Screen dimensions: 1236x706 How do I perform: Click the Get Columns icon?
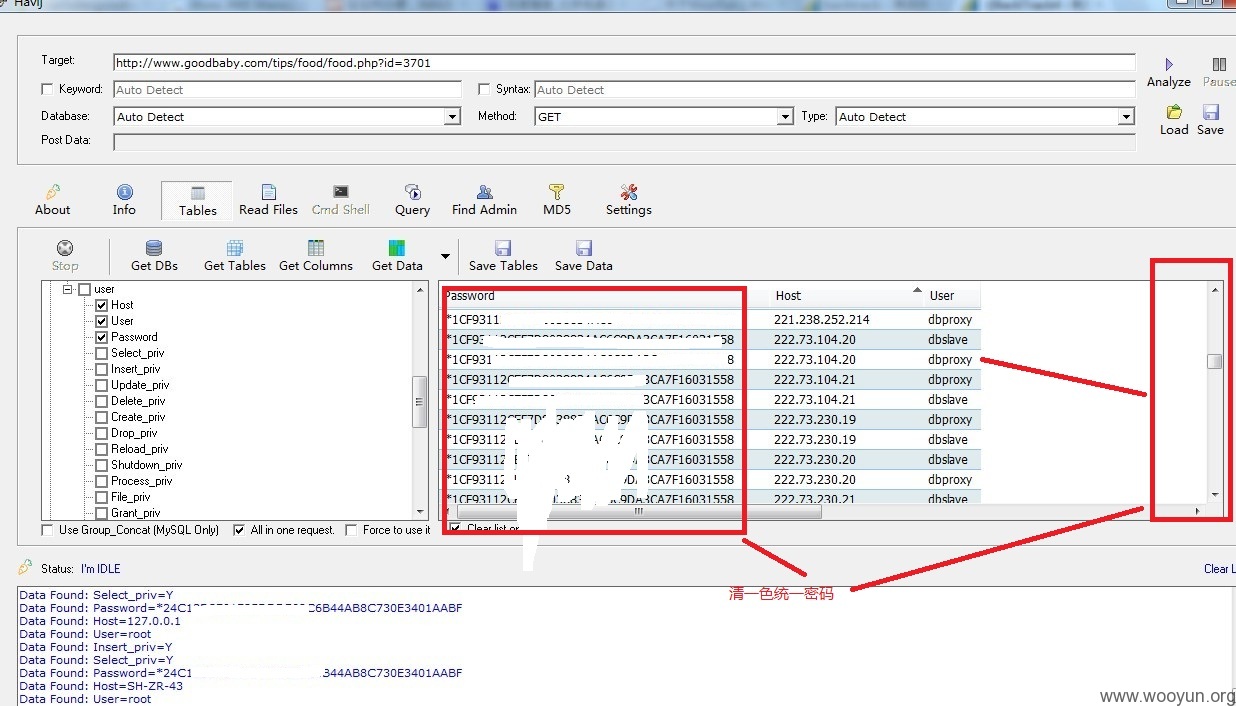(x=316, y=248)
